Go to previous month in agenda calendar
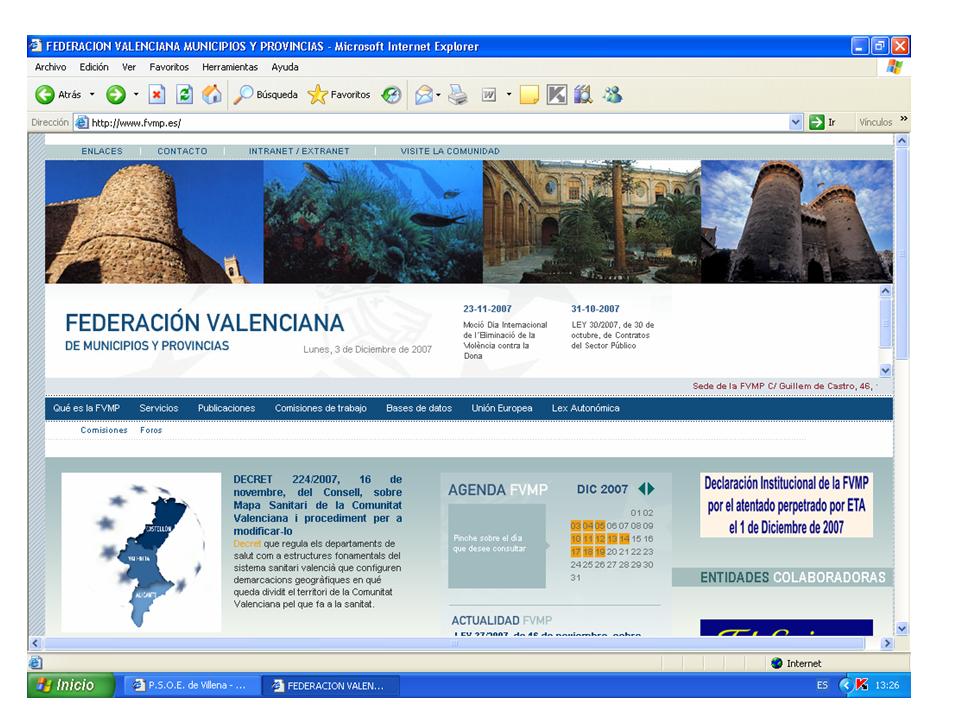 tap(641, 489)
